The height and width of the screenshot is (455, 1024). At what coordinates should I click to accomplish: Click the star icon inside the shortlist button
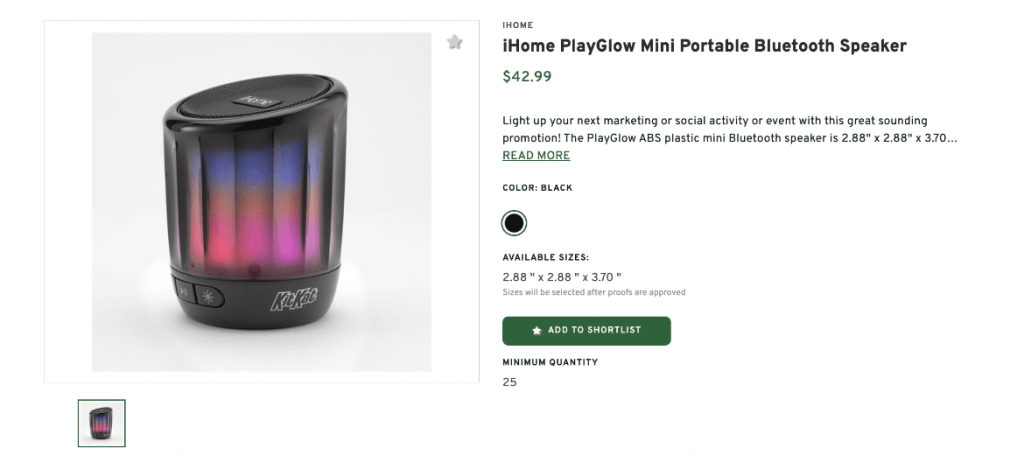(537, 330)
